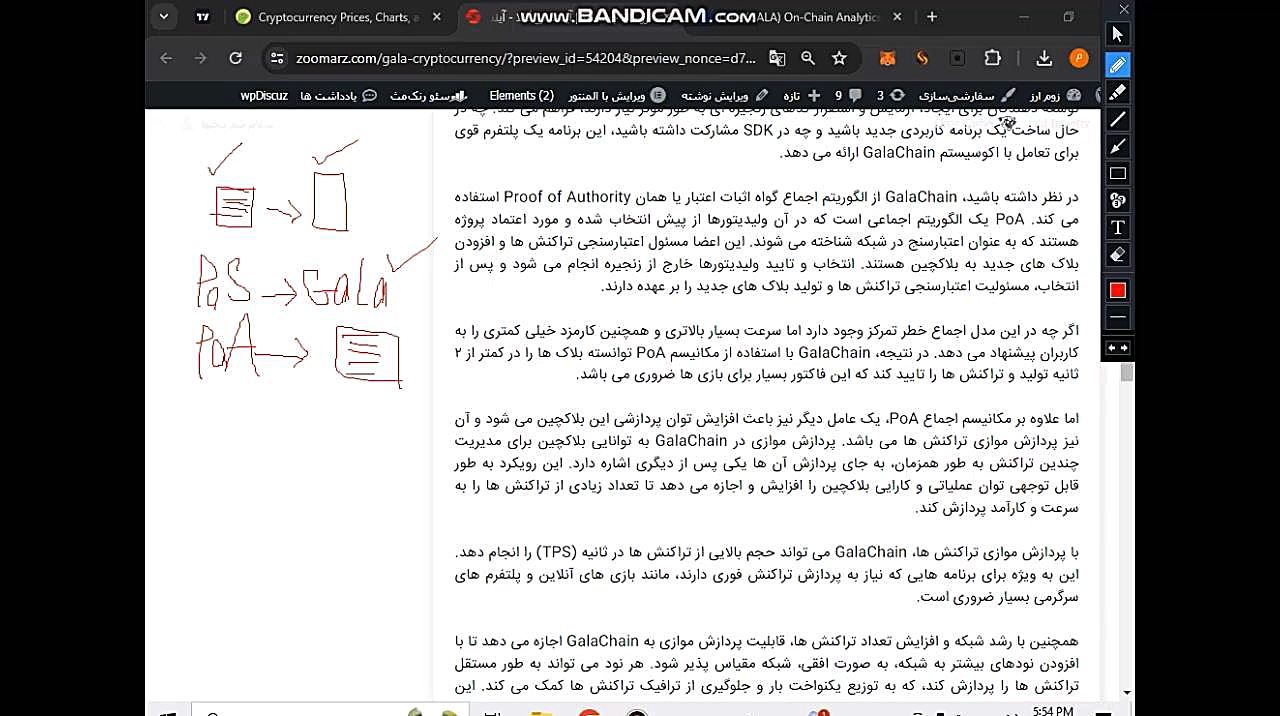Click ویرایش با المنتور link

pyautogui.click(x=616, y=96)
